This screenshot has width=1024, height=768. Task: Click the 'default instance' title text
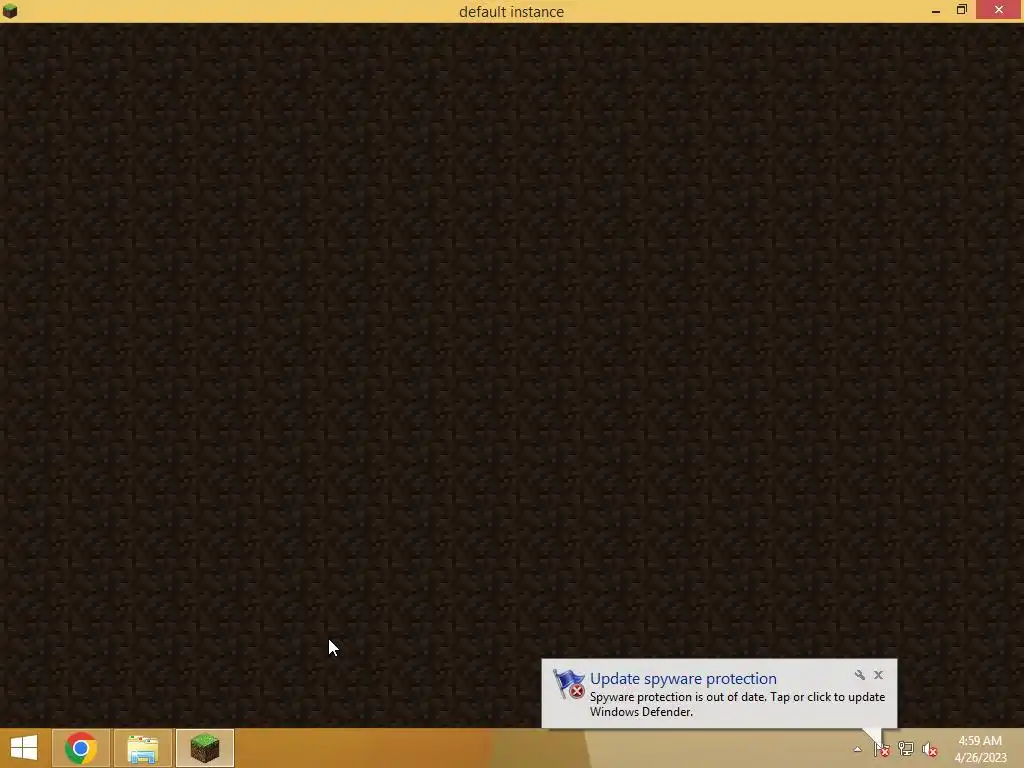coord(511,12)
